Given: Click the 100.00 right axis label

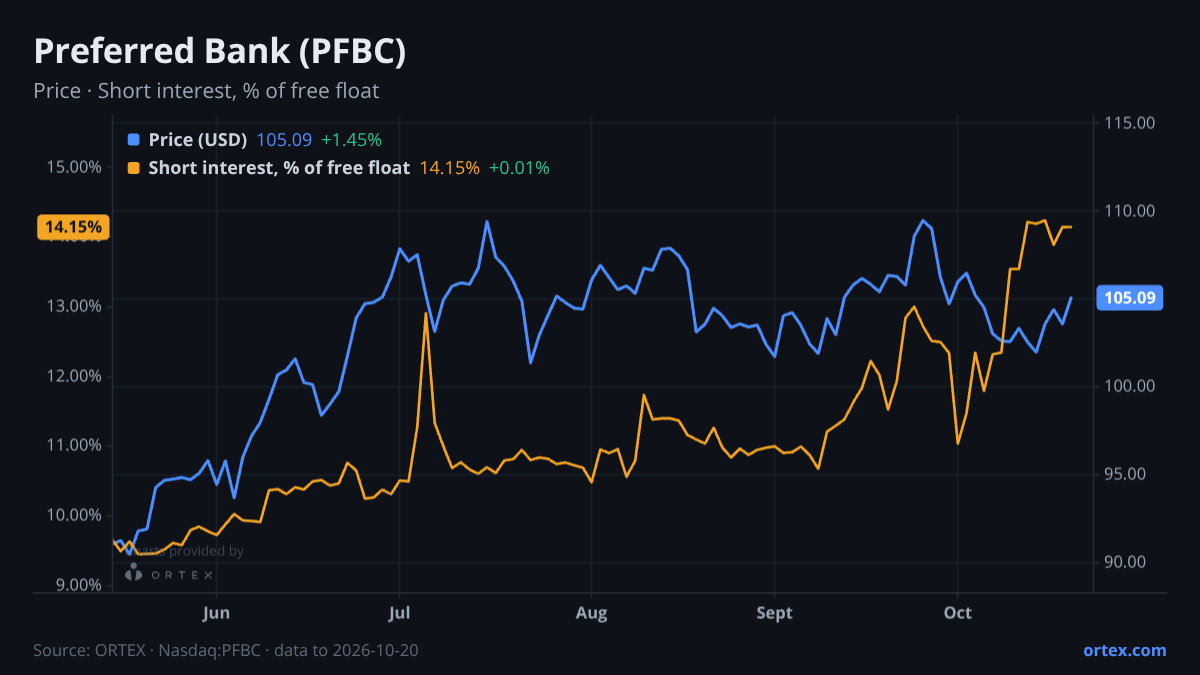Looking at the screenshot, I should click(1130, 386).
